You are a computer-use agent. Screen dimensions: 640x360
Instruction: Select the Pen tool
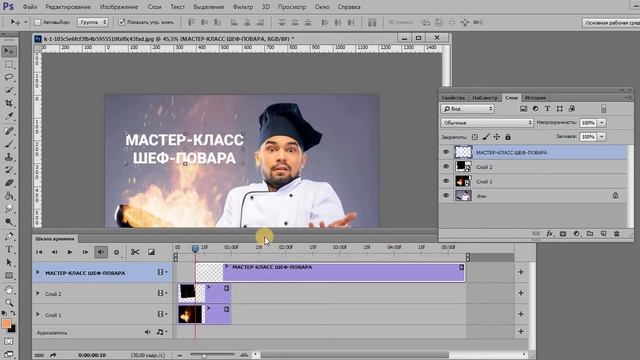tap(9, 236)
